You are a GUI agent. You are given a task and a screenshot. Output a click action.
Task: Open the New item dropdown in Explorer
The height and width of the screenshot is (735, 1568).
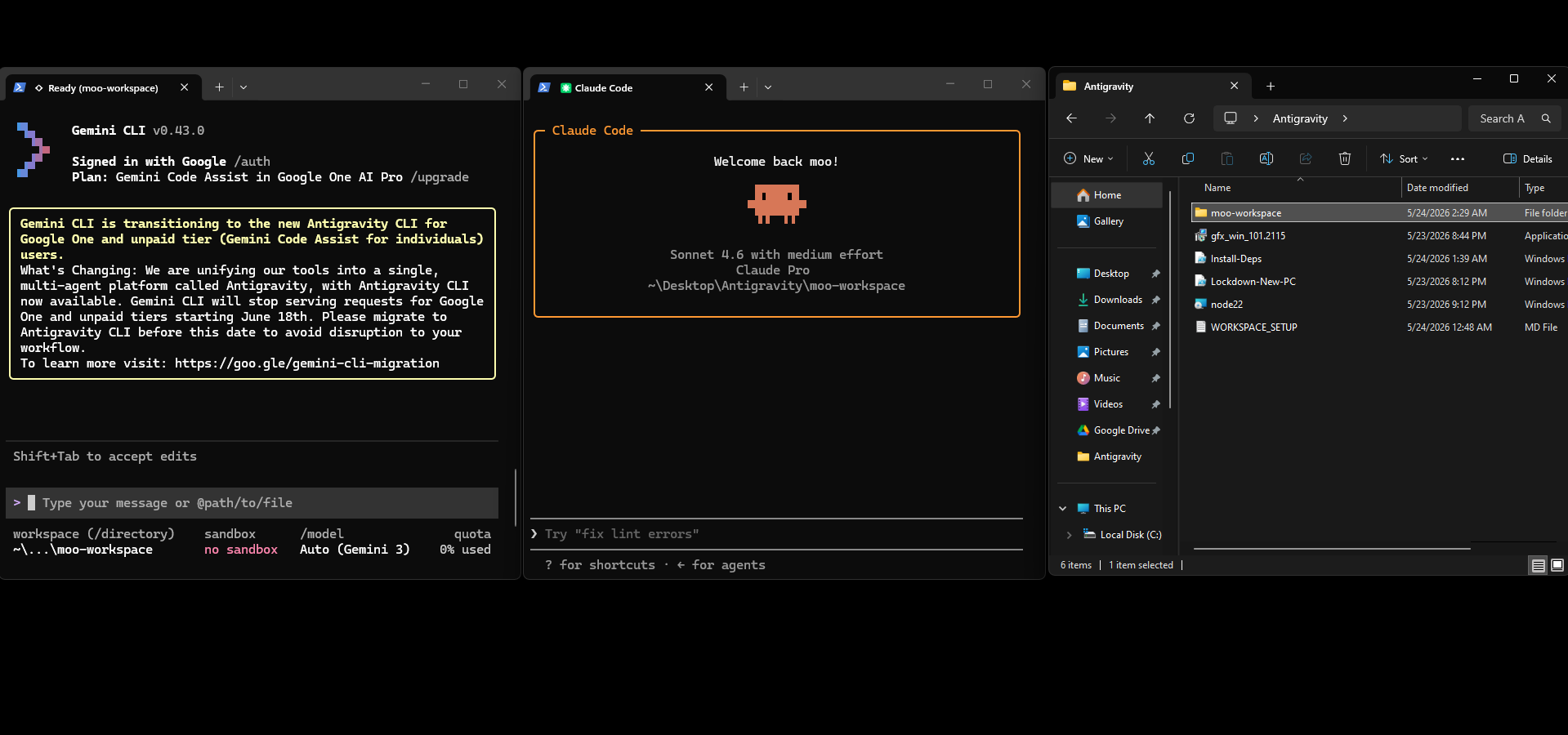[x=1088, y=158]
